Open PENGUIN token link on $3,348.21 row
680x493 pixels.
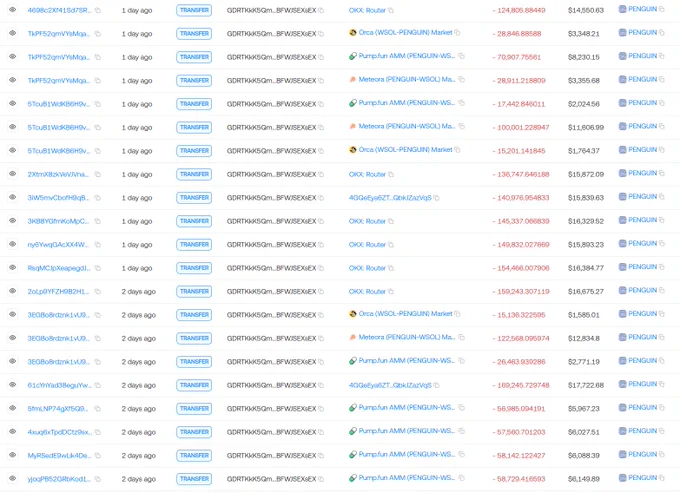coord(642,33)
